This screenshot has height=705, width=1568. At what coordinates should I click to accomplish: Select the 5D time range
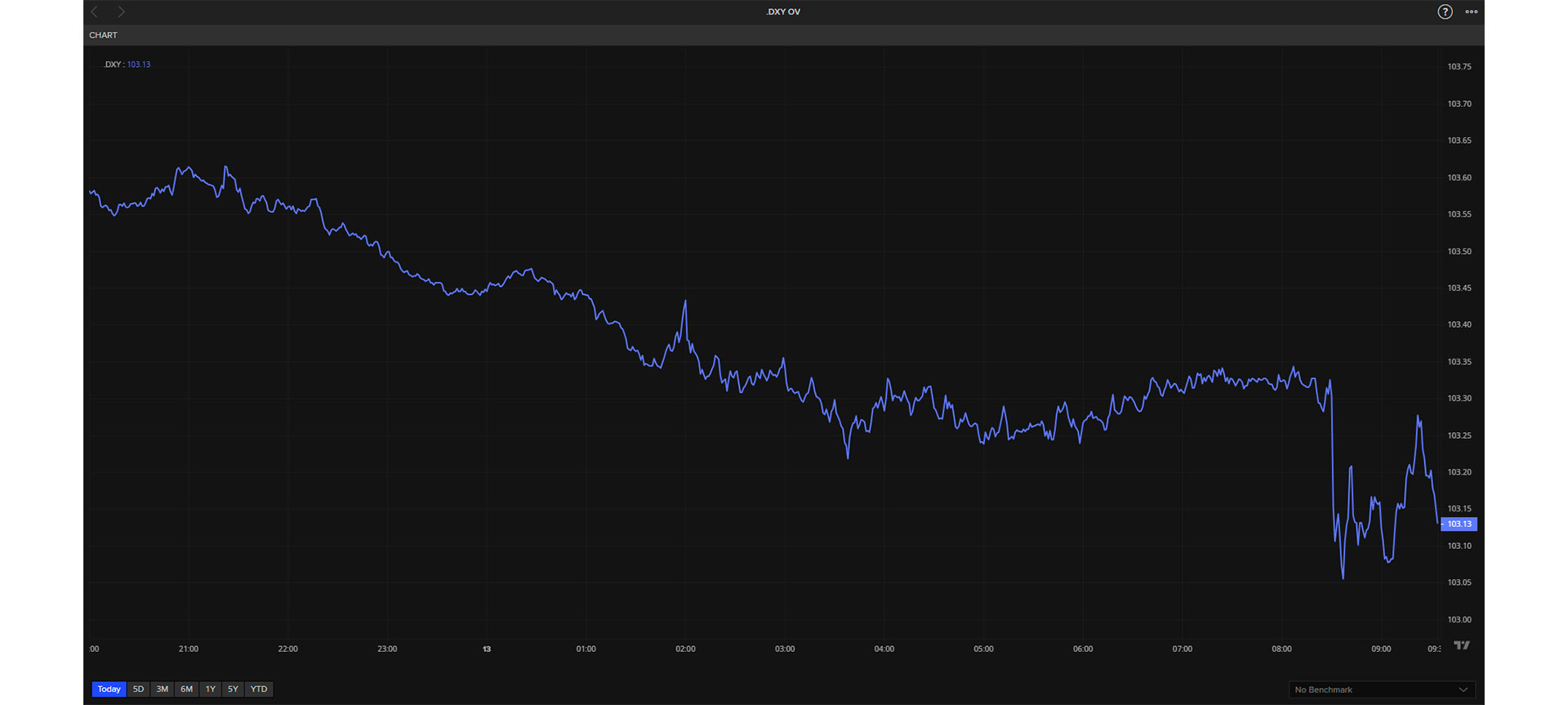(138, 689)
